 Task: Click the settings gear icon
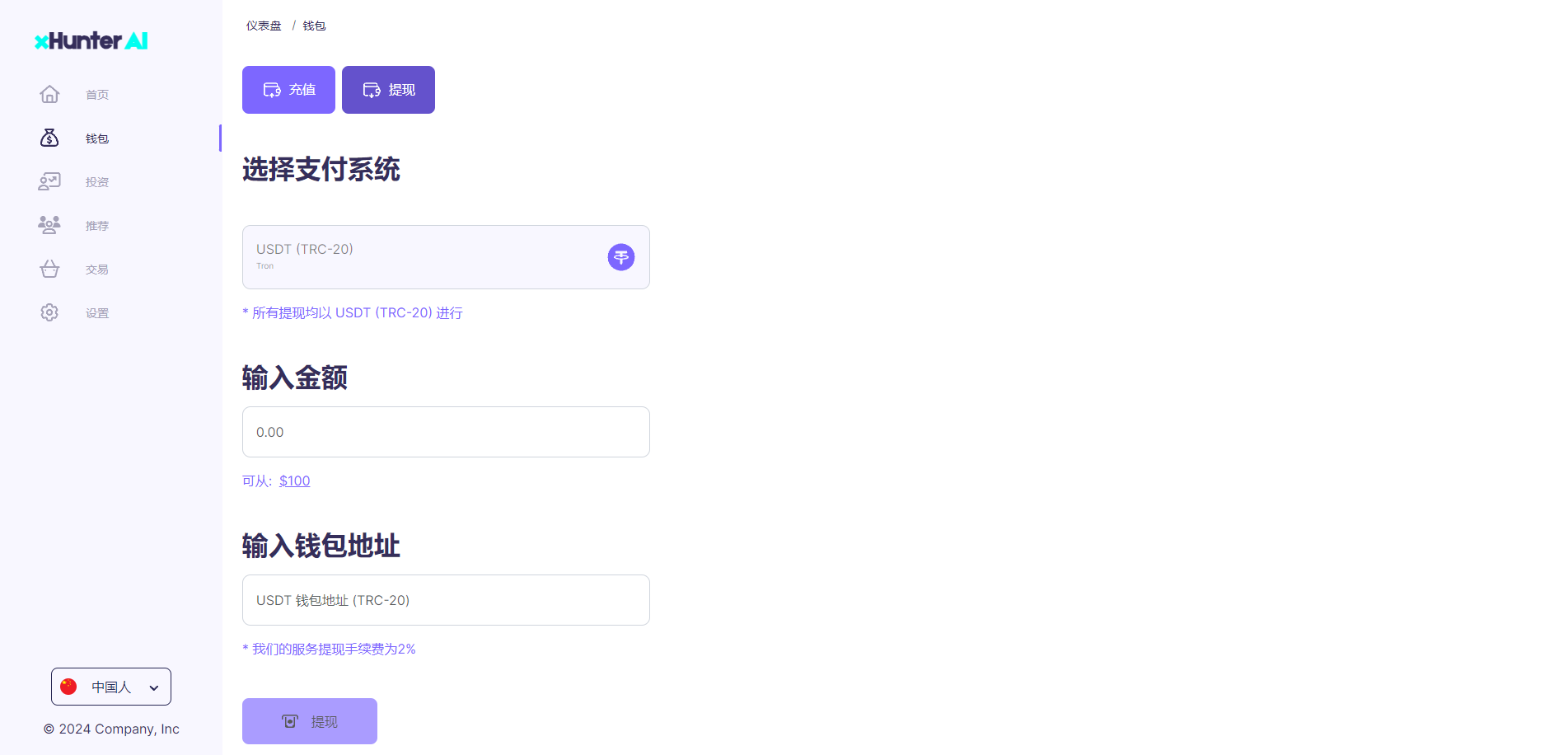coord(49,313)
